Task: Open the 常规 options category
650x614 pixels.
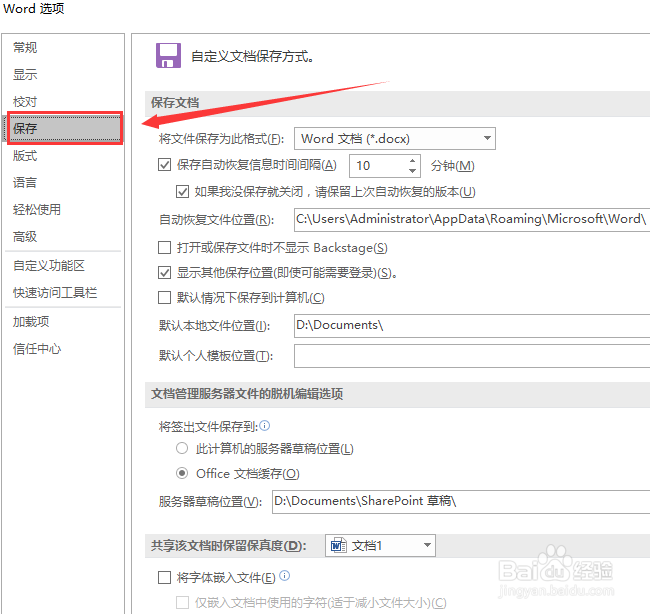Action: tap(25, 47)
